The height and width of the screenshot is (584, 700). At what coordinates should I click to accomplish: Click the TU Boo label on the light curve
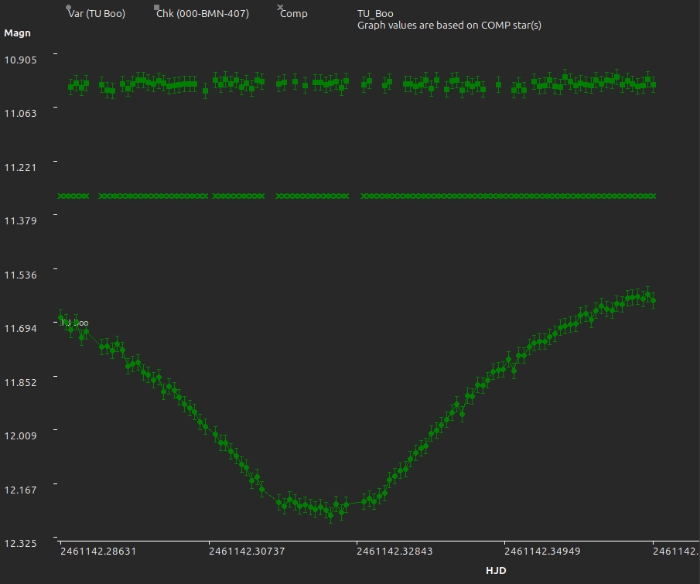tap(75, 323)
